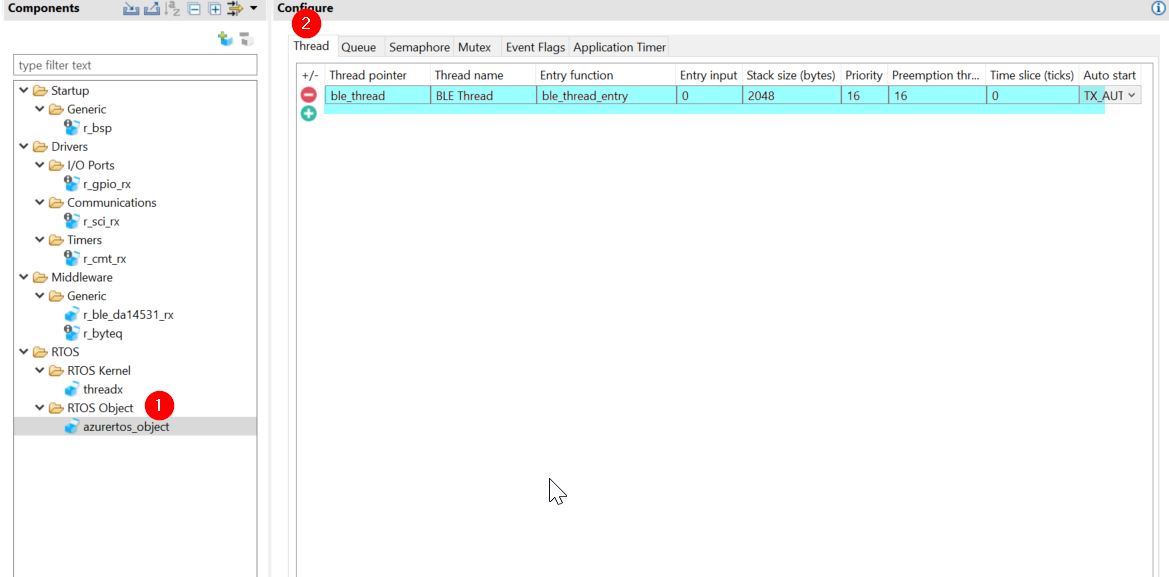Click the 'Auto start' column header
The image size is (1169, 577).
coord(1110,75)
